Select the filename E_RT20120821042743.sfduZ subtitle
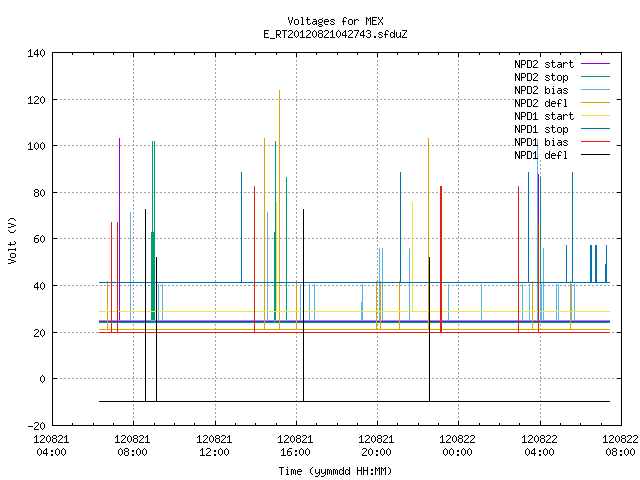Image resolution: width=640 pixels, height=480 pixels. click(335, 34)
